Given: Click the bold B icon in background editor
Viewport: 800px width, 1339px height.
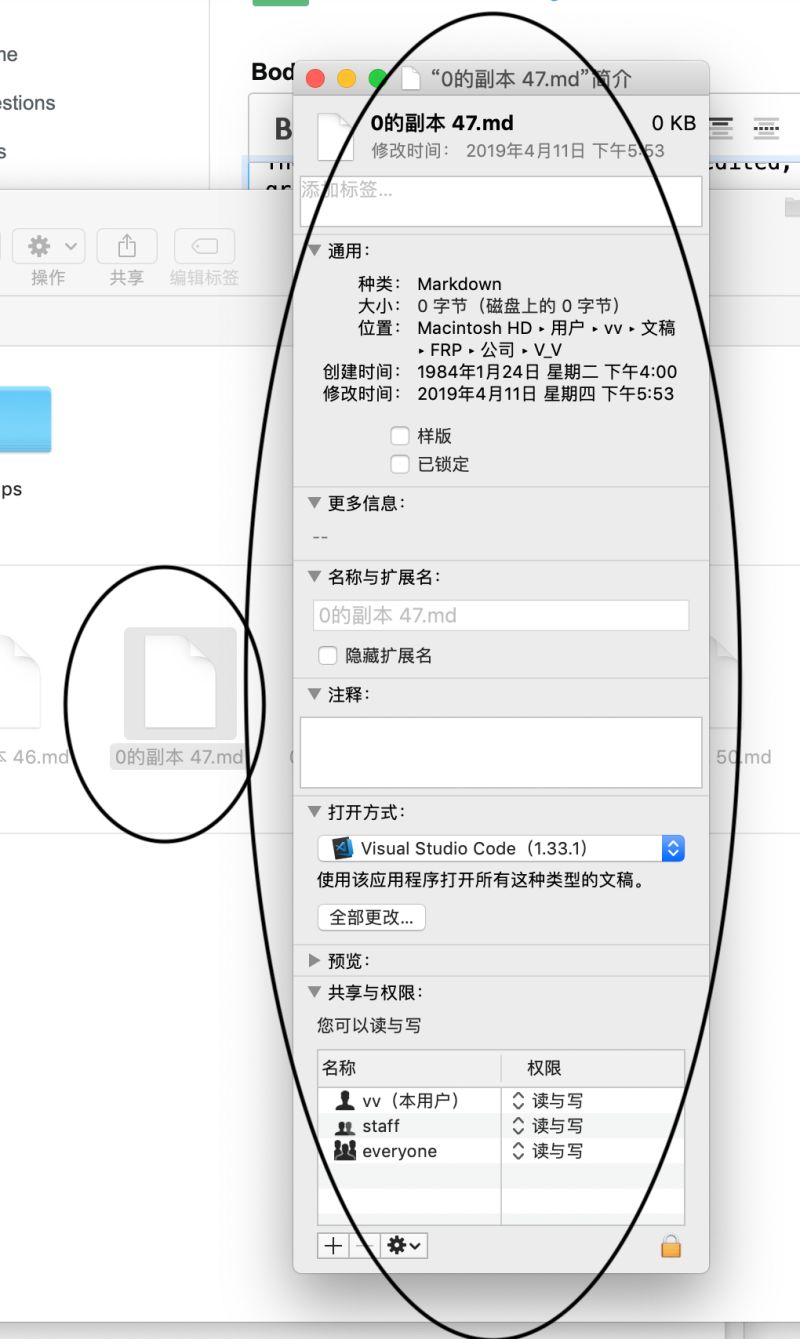Looking at the screenshot, I should coord(284,128).
